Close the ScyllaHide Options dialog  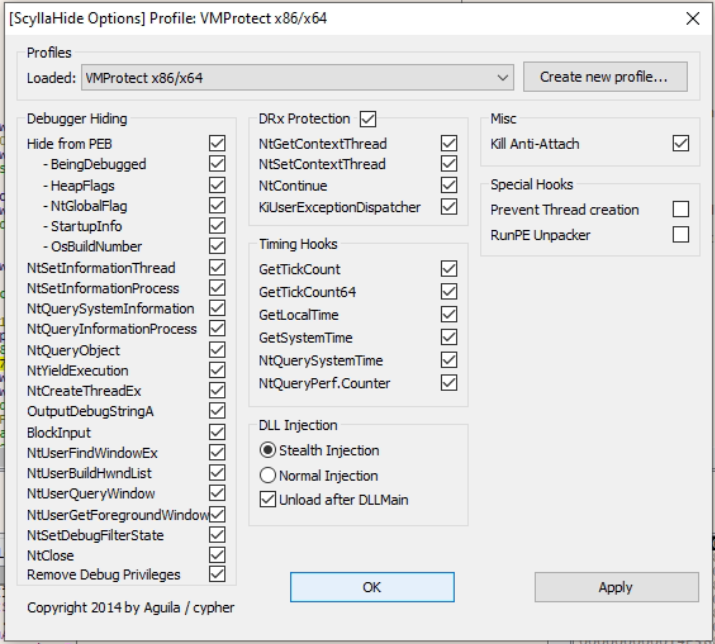click(x=693, y=19)
